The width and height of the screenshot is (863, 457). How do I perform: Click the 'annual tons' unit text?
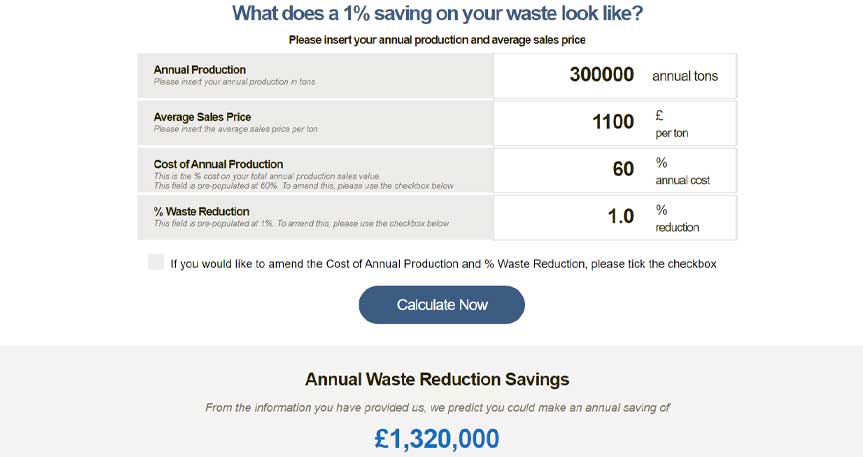(685, 76)
